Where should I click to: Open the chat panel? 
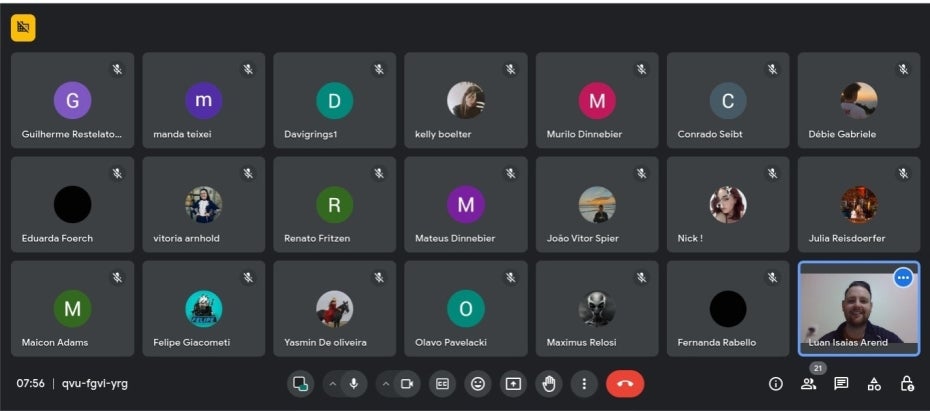pos(841,383)
